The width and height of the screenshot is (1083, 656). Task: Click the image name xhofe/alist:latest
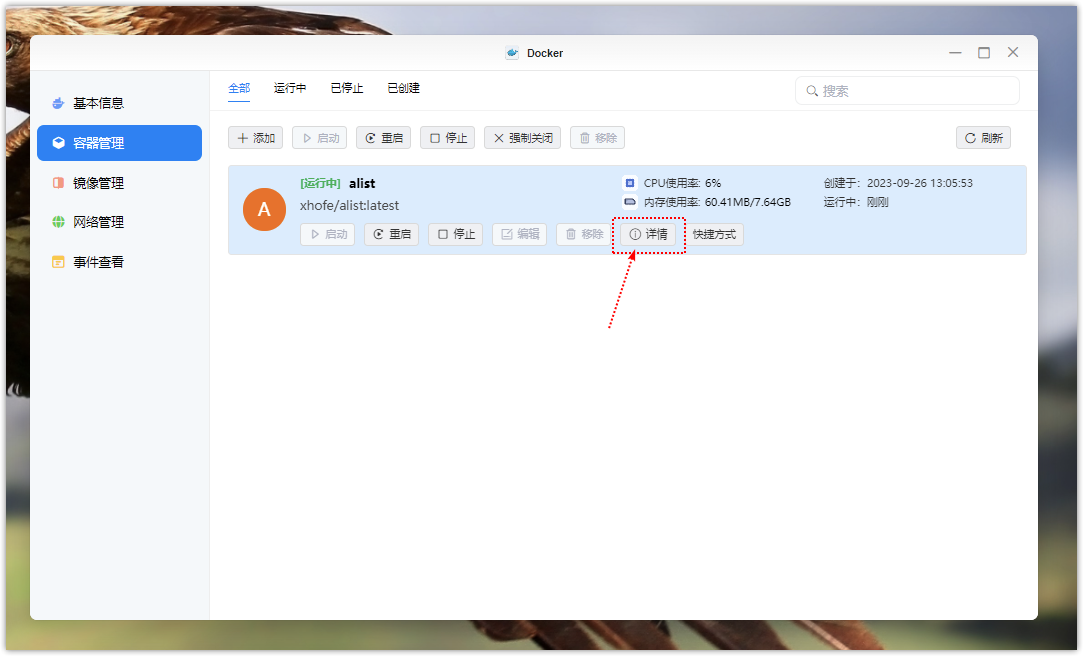point(349,206)
